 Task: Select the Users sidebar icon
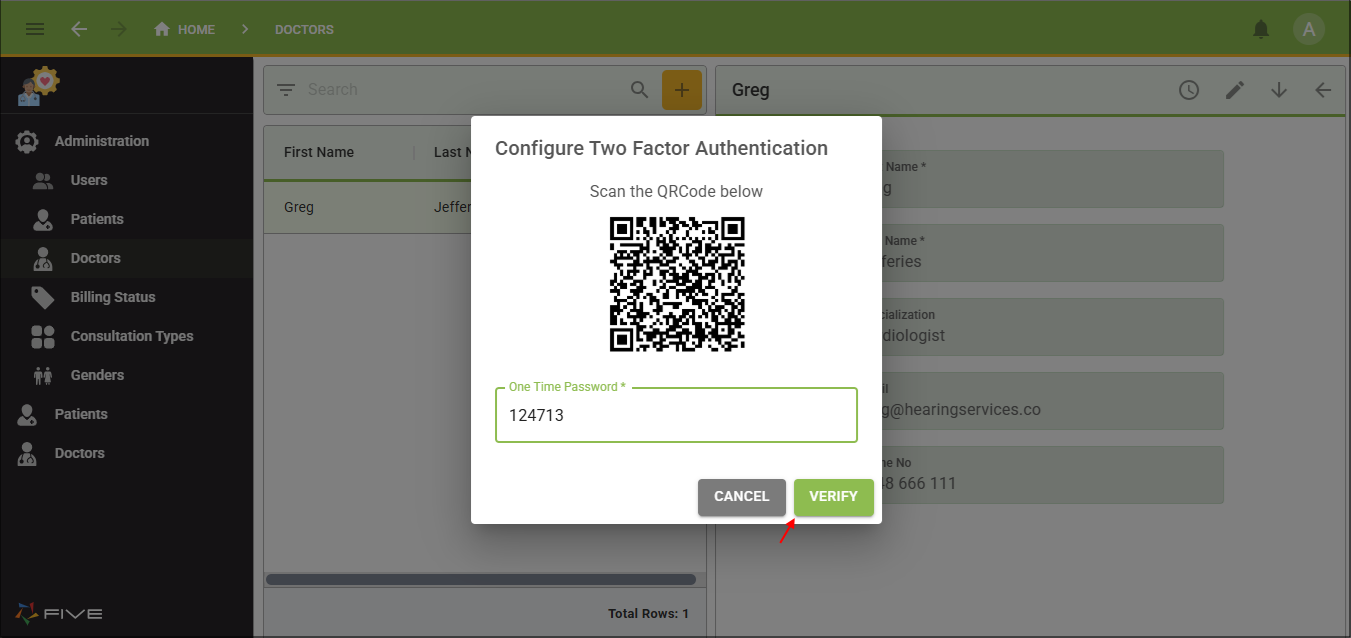tap(42, 180)
